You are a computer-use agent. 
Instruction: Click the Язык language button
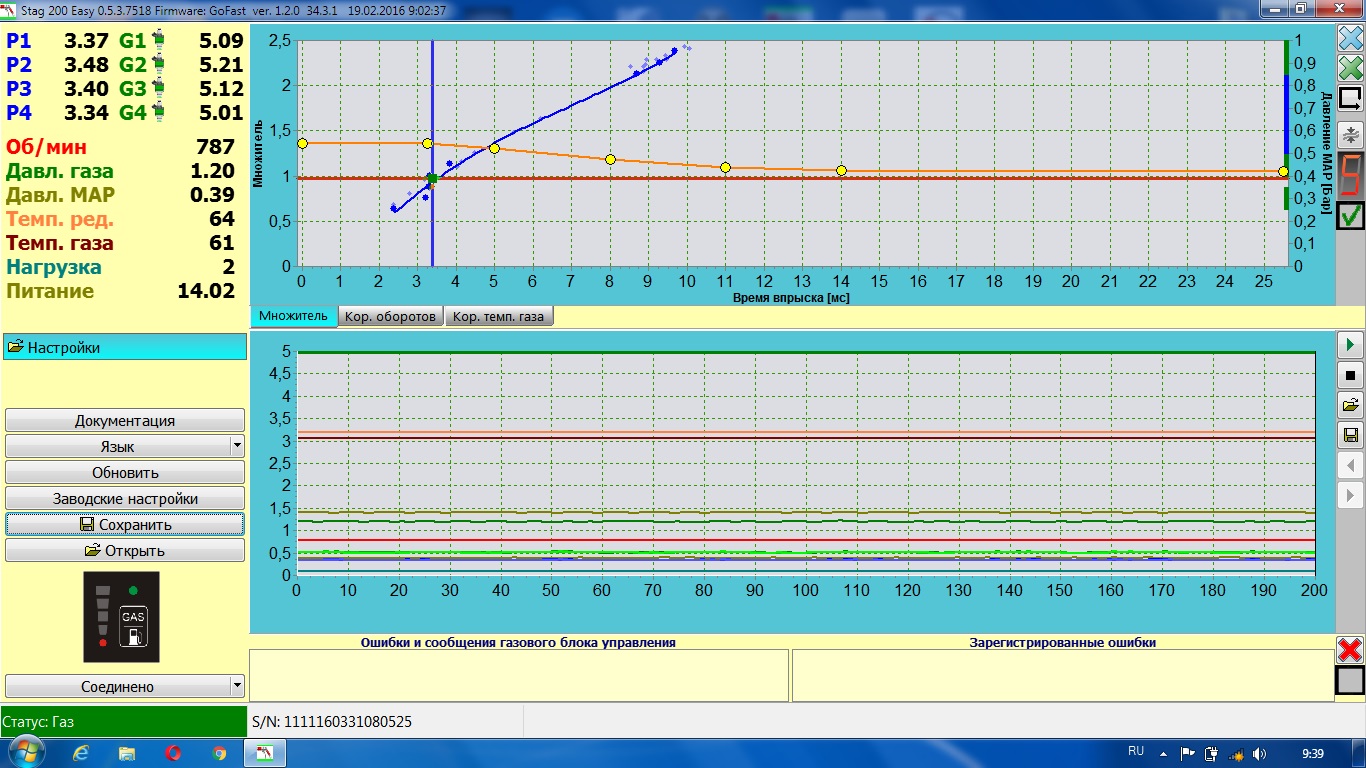click(x=118, y=447)
